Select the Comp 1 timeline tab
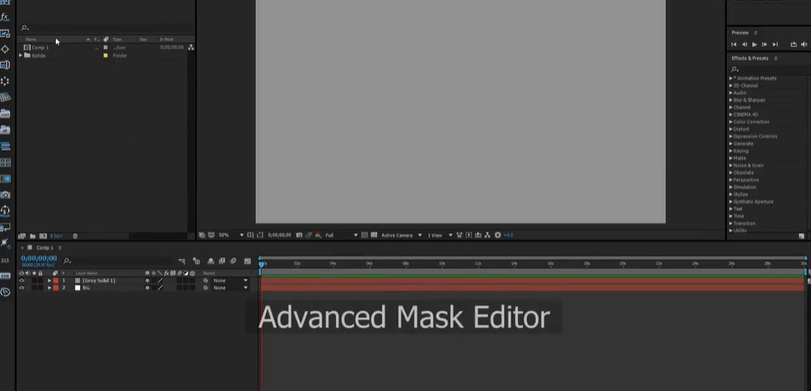This screenshot has width=811, height=391. (x=44, y=248)
